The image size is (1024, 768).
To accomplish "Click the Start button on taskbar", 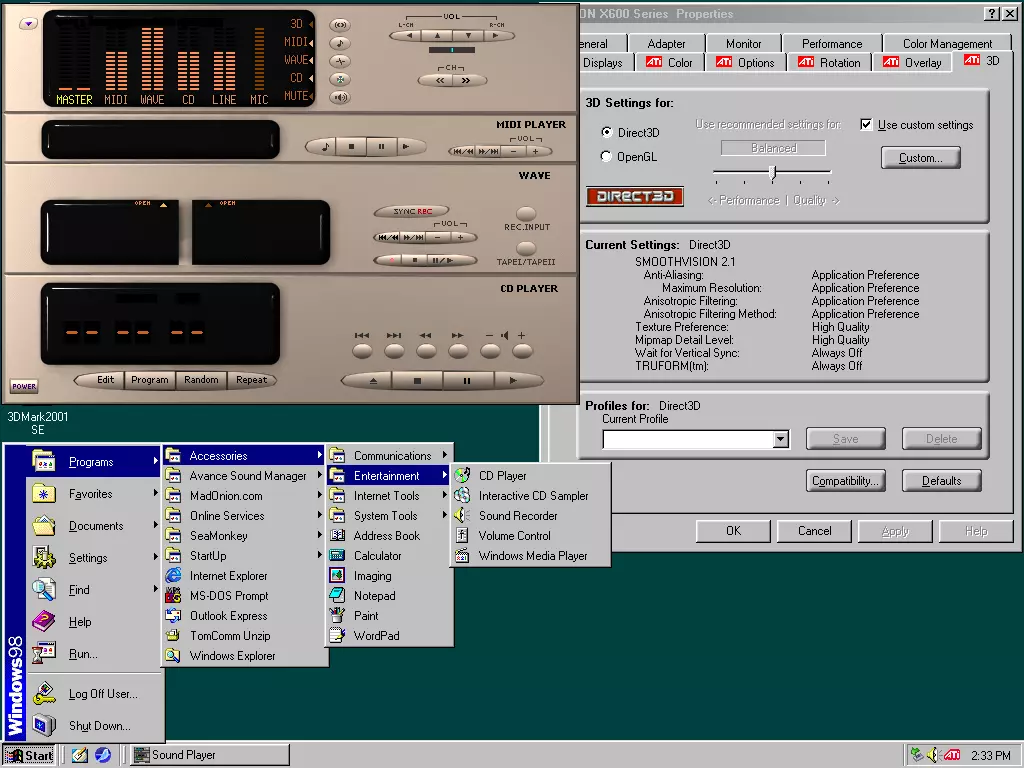I will coord(29,755).
